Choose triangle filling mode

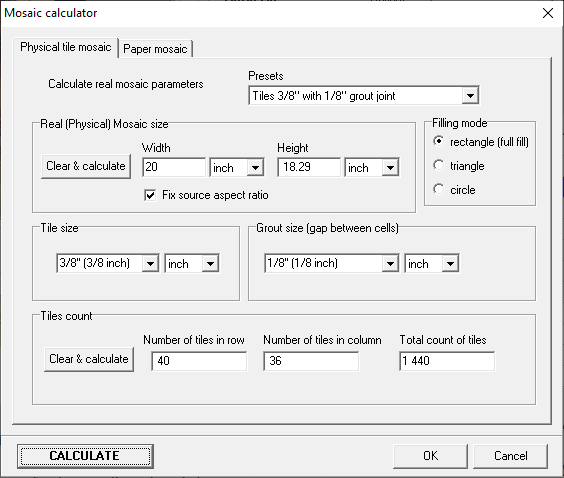click(x=438, y=165)
